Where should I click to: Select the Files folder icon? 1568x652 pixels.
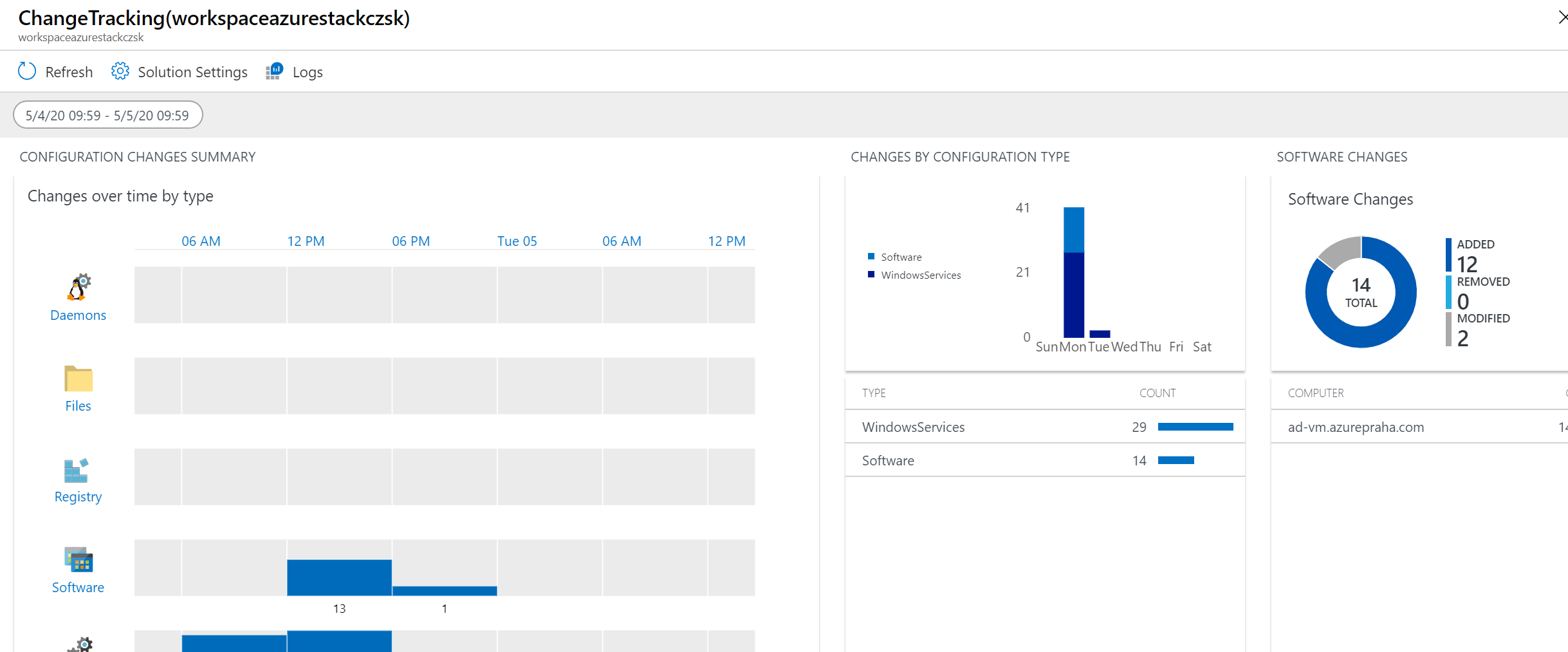pos(78,378)
